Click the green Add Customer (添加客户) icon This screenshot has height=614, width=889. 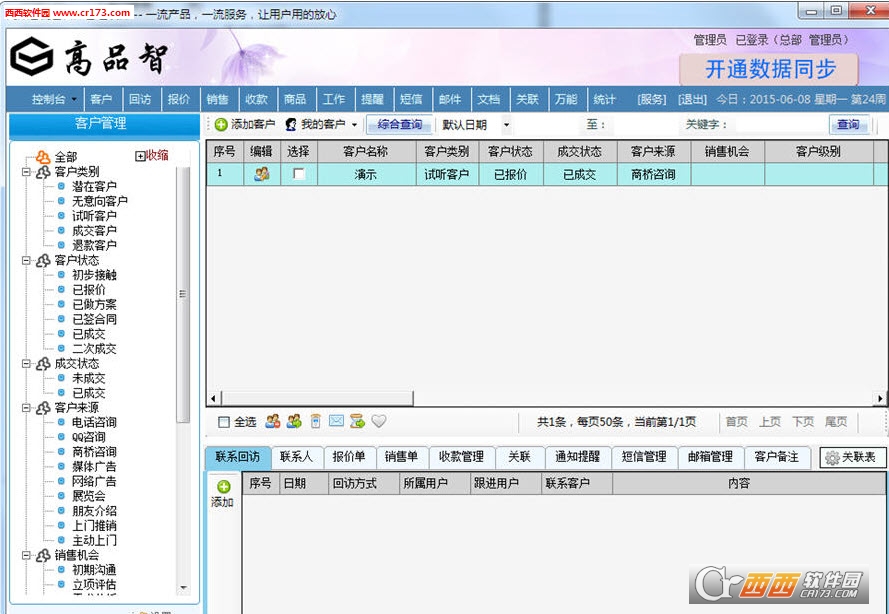tap(221, 125)
